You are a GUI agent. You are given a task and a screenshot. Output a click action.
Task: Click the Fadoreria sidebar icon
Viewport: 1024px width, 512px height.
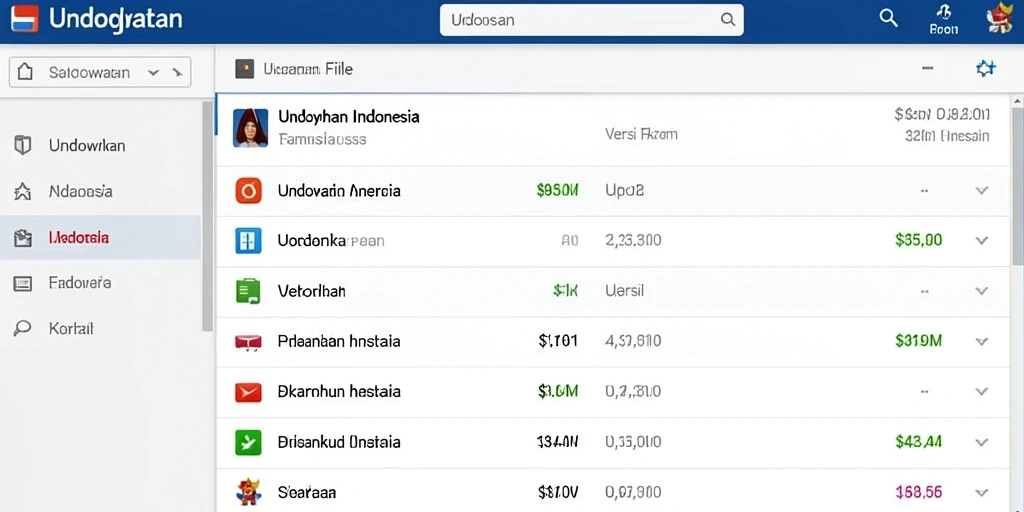pos(23,283)
